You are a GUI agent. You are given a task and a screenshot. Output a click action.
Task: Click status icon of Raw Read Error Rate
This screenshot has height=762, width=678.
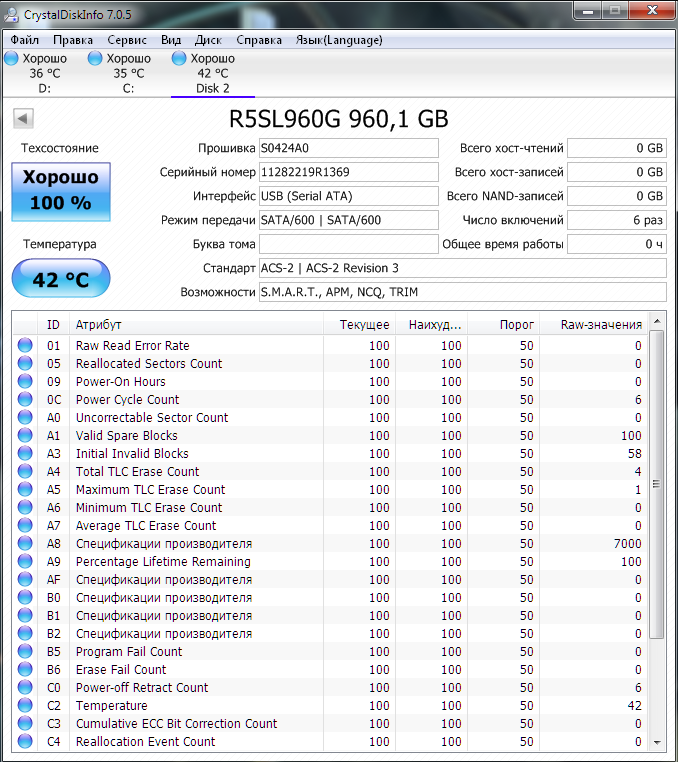coord(25,345)
